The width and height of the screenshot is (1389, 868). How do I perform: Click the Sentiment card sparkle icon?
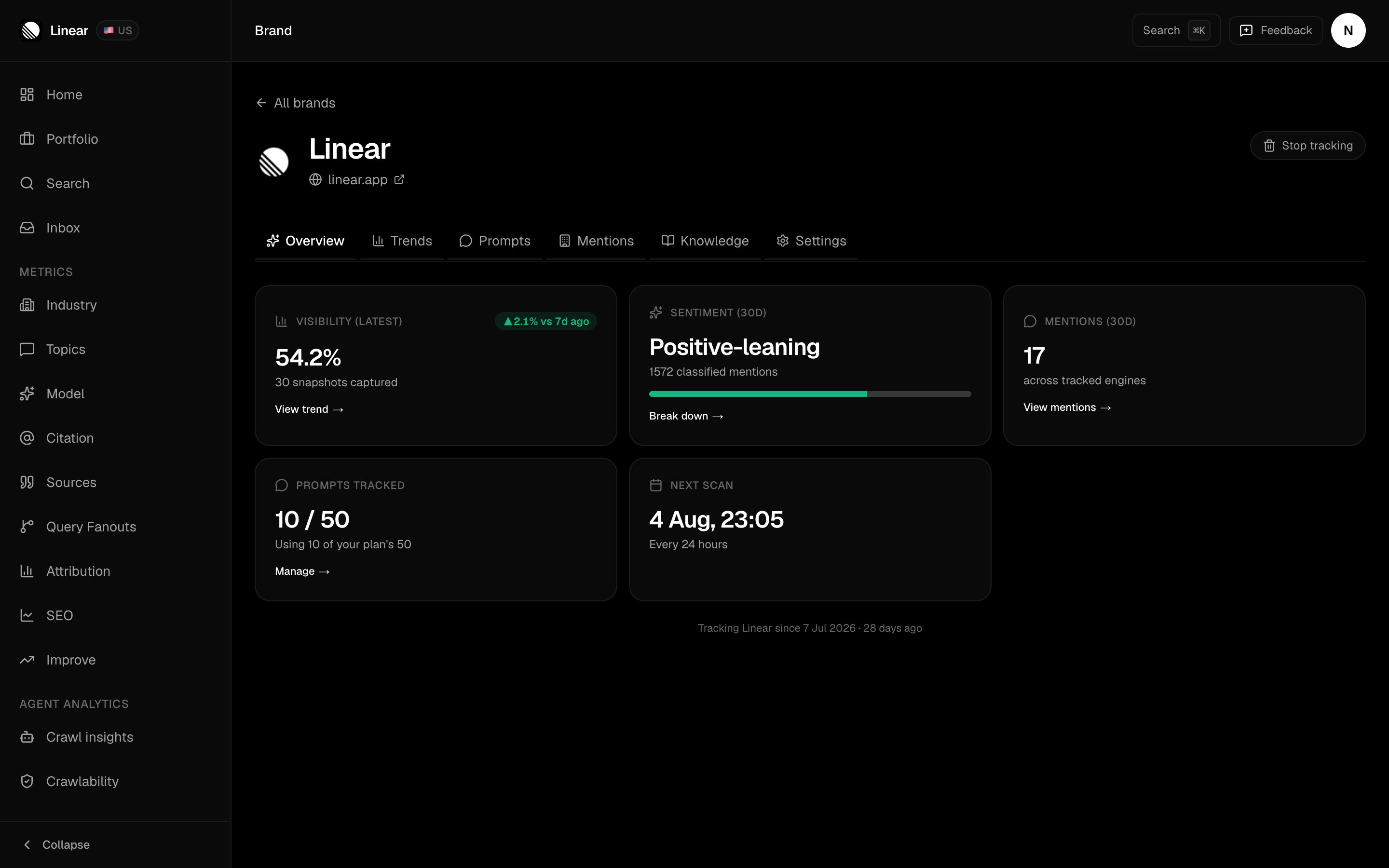655,313
